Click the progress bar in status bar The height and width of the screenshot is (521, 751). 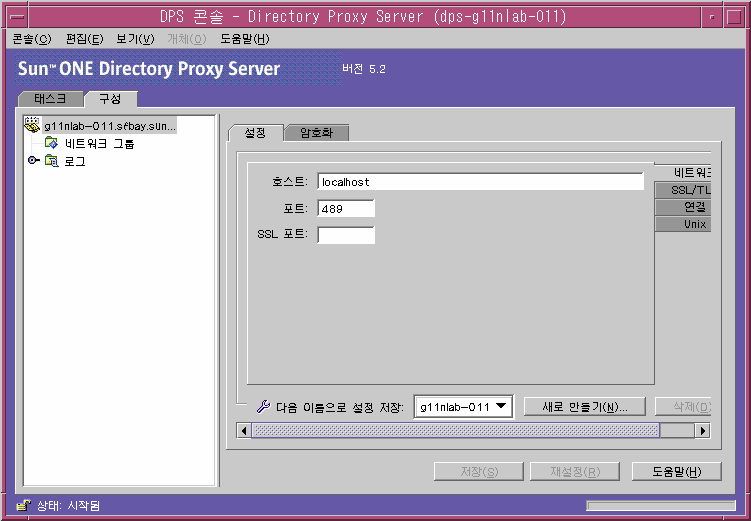click(661, 506)
